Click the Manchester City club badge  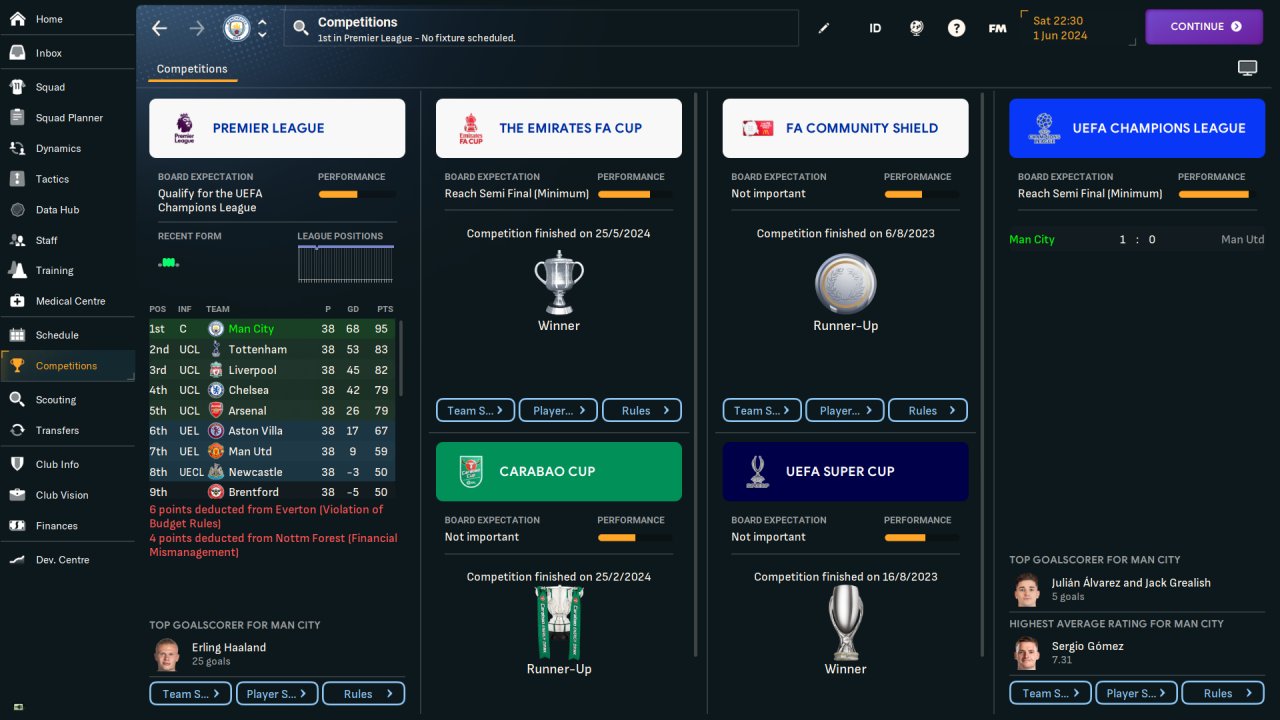click(236, 28)
